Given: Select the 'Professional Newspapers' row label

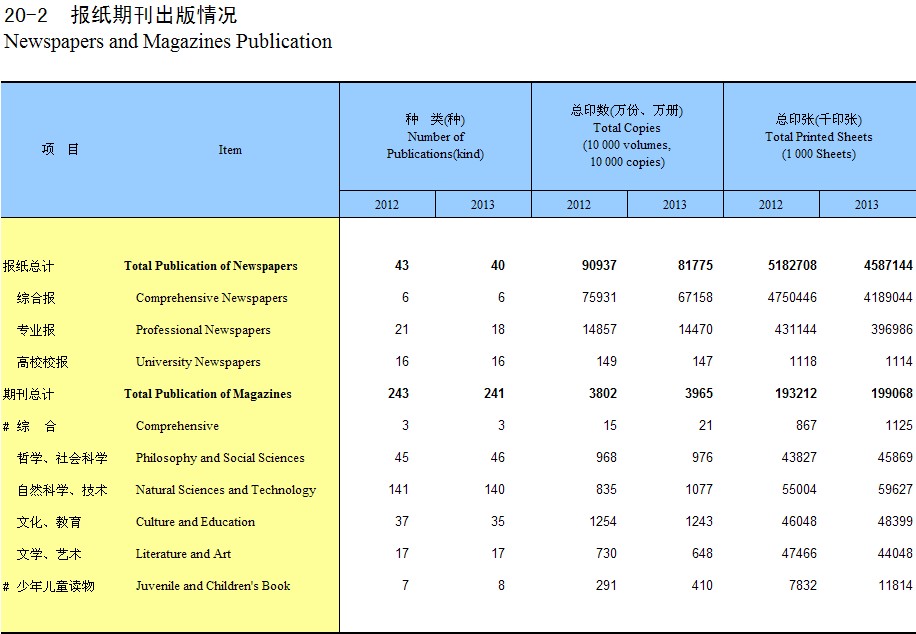Looking at the screenshot, I should 203,330.
